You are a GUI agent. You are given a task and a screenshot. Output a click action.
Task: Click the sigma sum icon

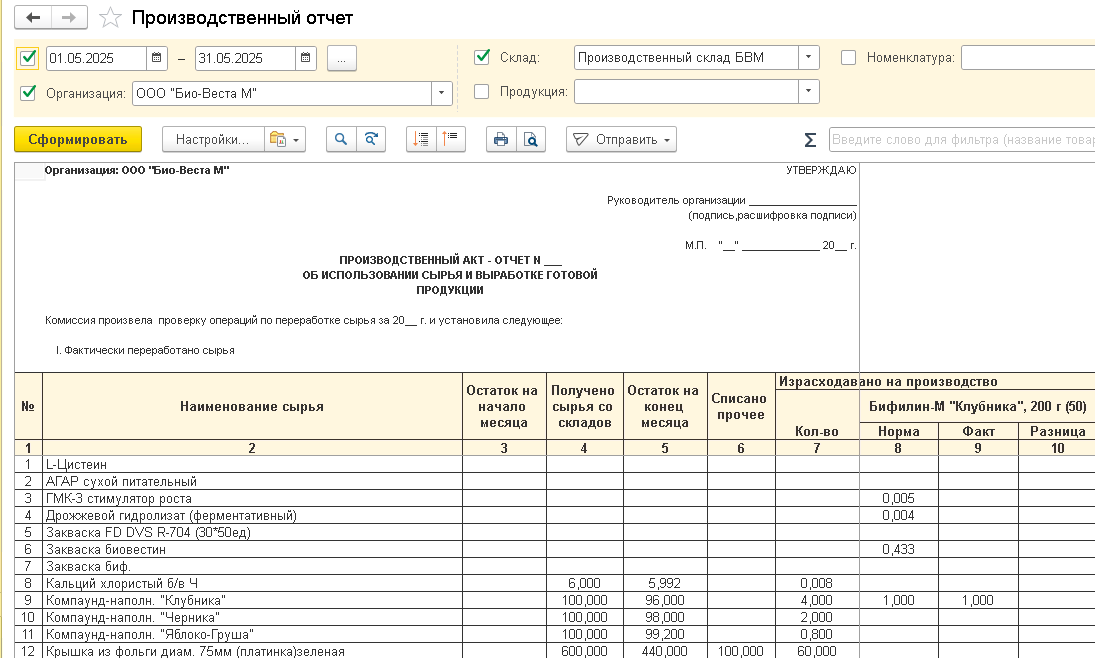tap(810, 140)
